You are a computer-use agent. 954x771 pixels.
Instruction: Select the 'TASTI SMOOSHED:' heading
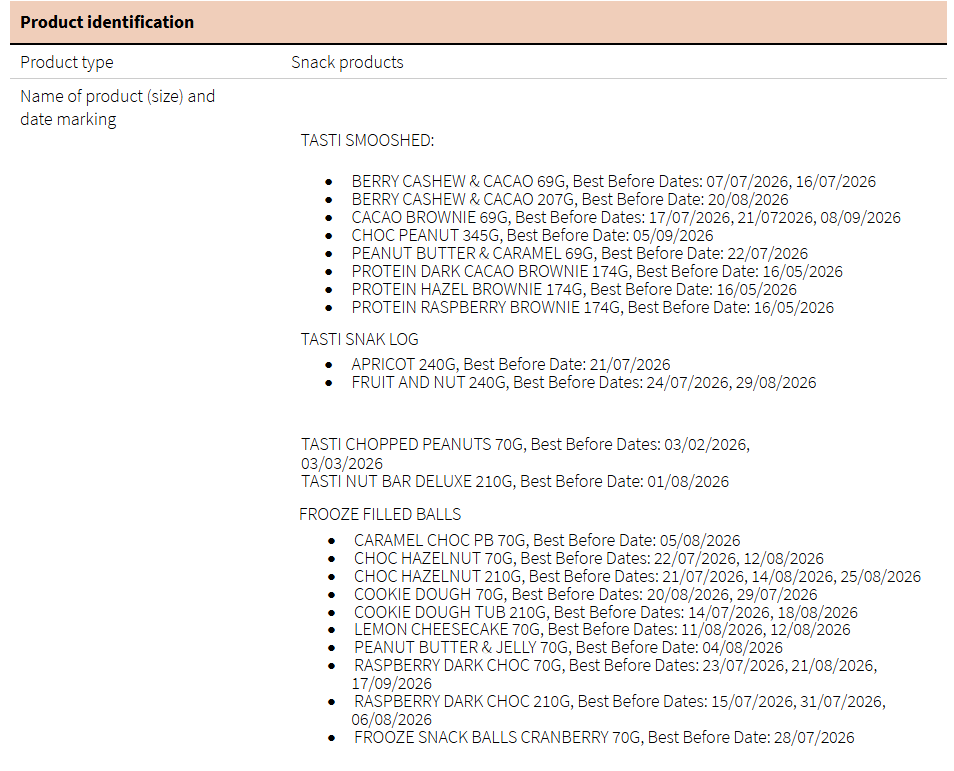pyautogui.click(x=367, y=141)
